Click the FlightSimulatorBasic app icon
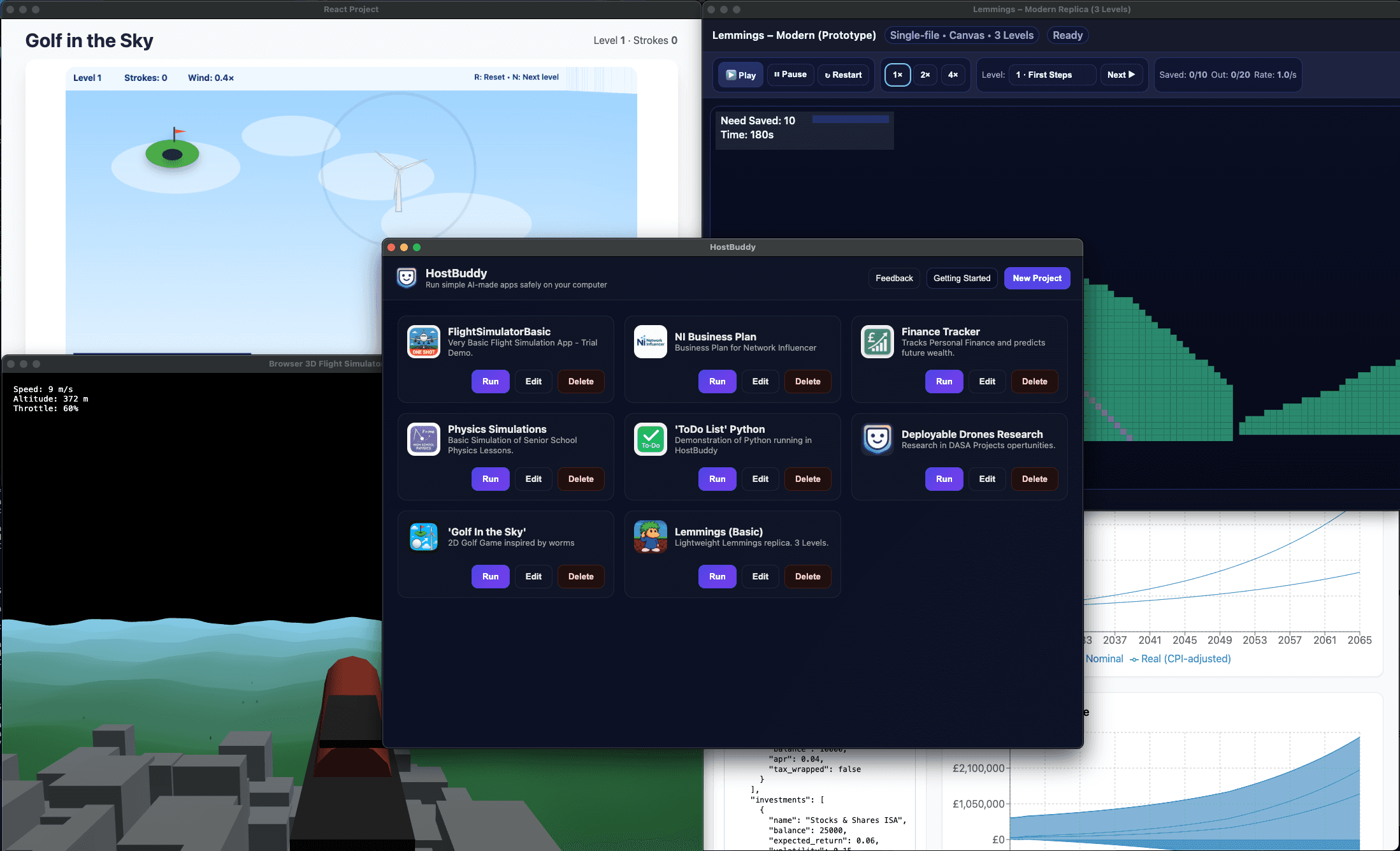The height and width of the screenshot is (851, 1400). (x=424, y=342)
